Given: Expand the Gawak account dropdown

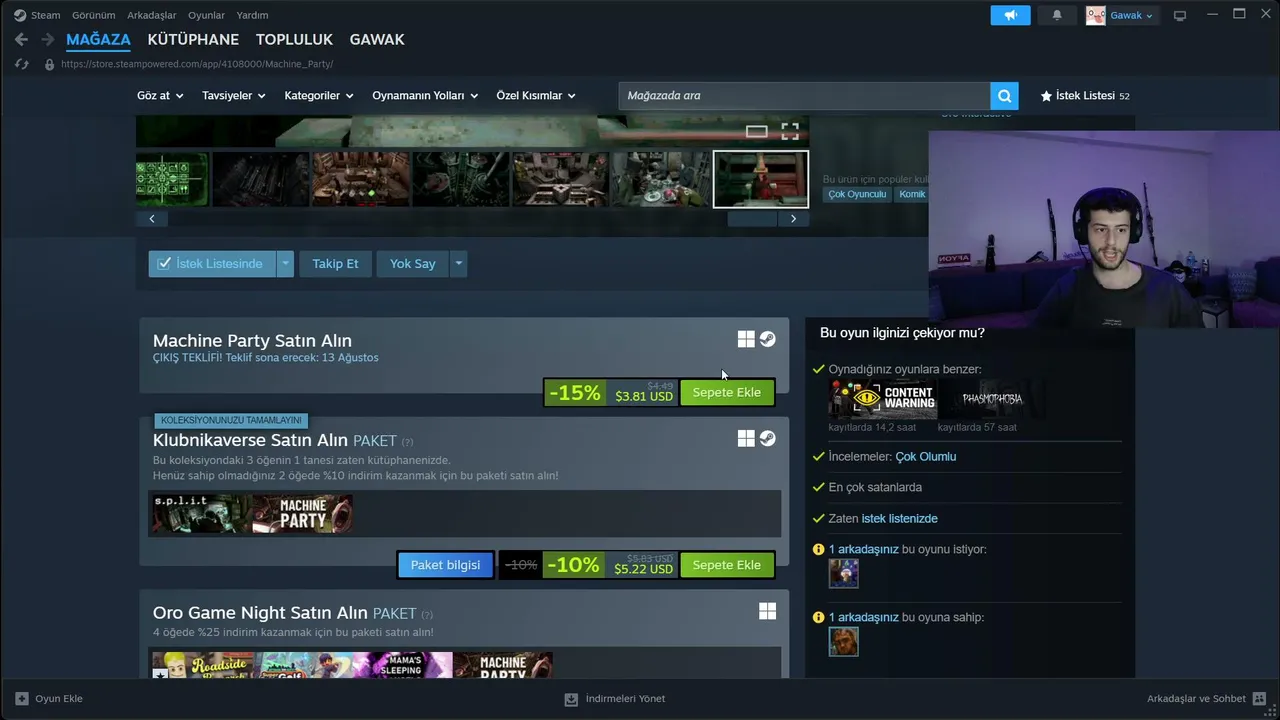Looking at the screenshot, I should (1132, 15).
